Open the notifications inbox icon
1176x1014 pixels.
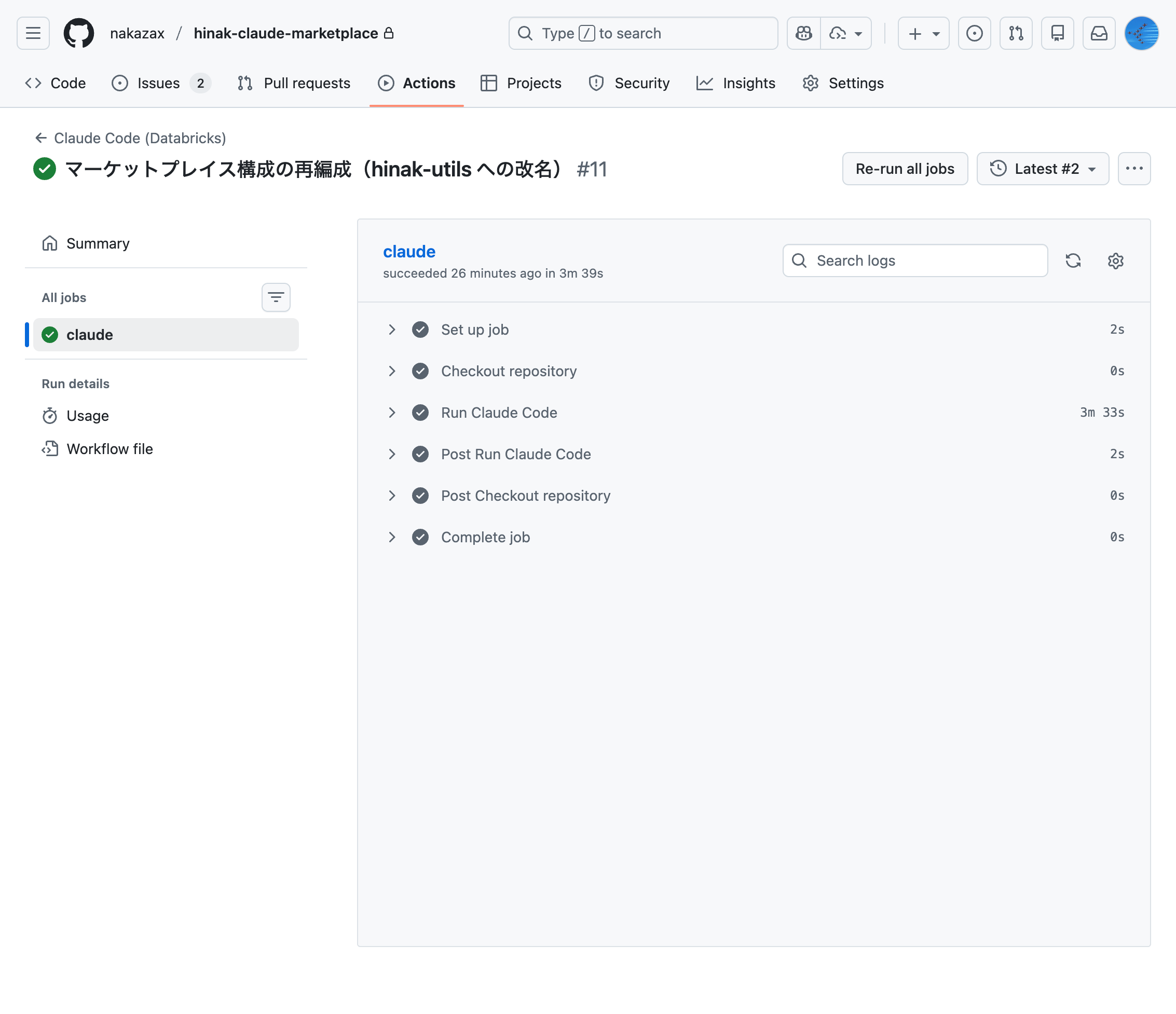(x=1099, y=34)
